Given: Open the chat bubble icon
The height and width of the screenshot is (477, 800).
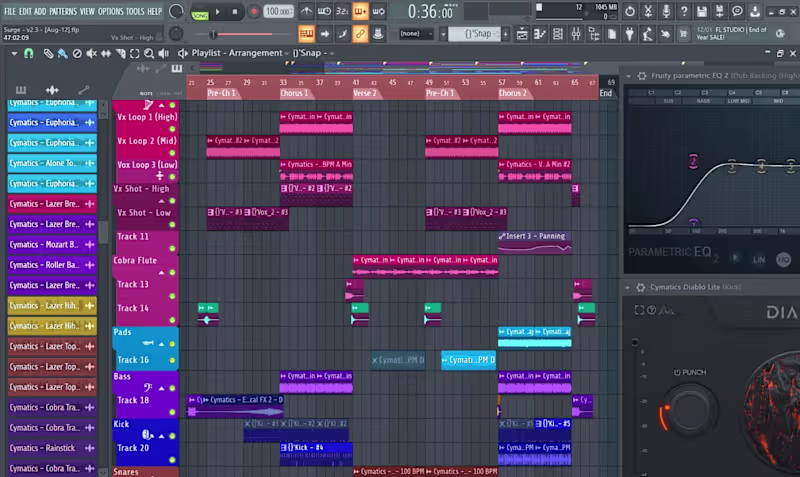Looking at the screenshot, I should pyautogui.click(x=737, y=11).
